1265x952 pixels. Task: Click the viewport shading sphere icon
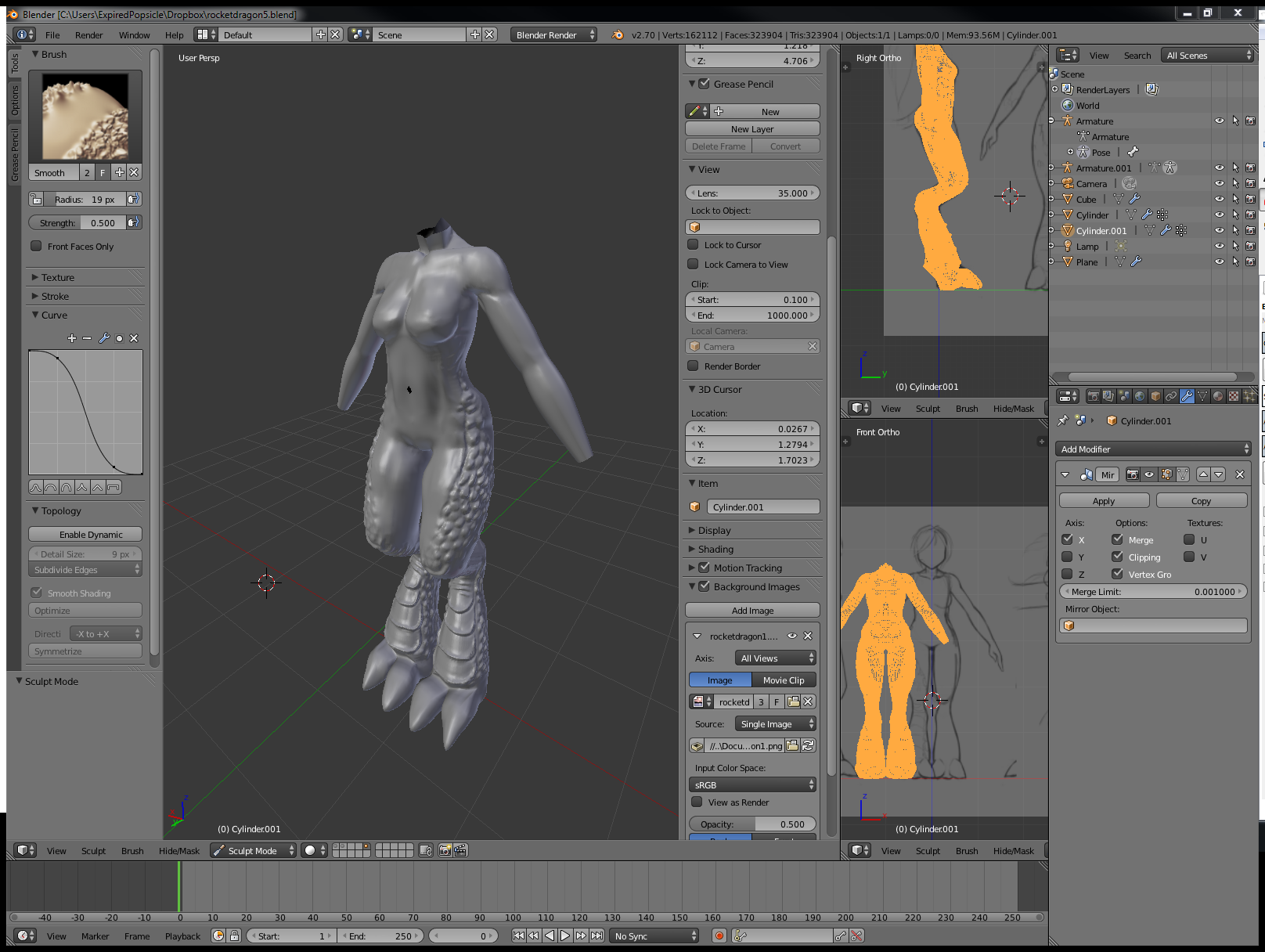(311, 850)
